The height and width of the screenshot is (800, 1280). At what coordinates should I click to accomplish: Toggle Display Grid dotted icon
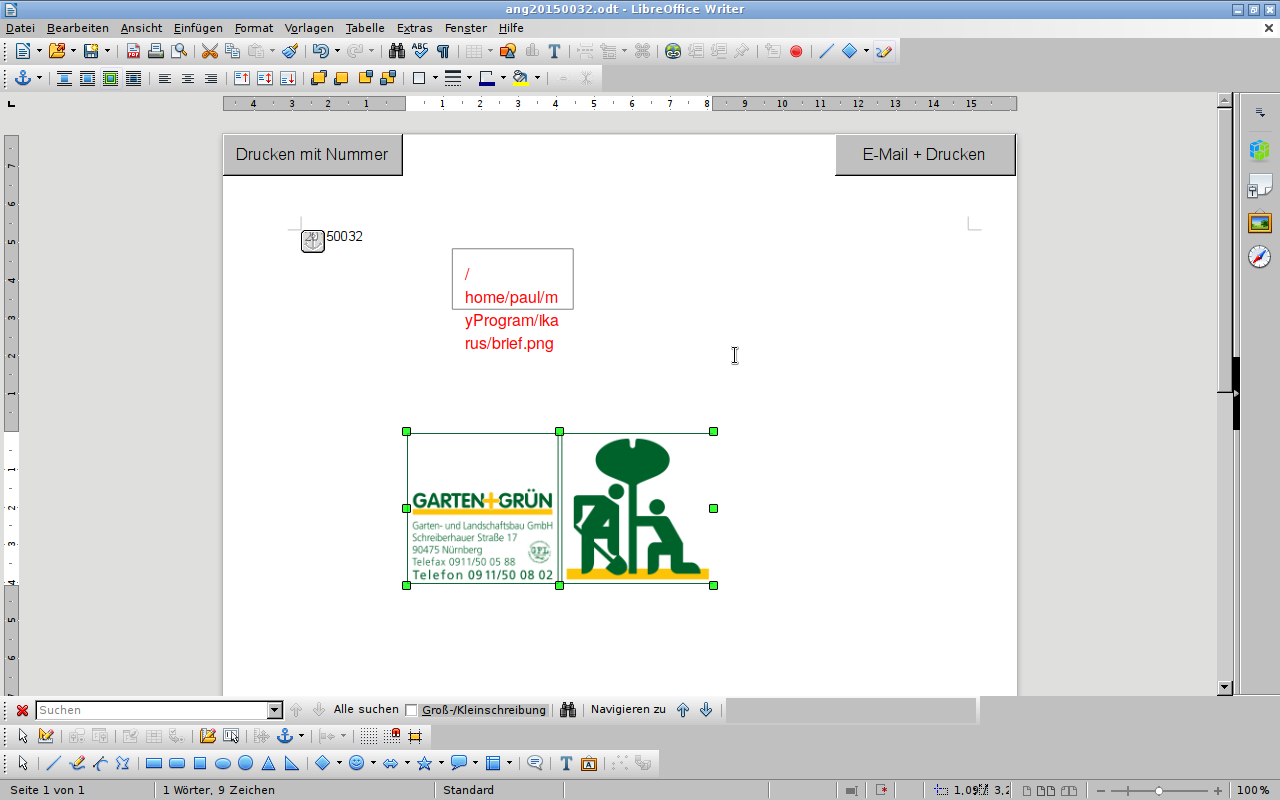tap(369, 736)
